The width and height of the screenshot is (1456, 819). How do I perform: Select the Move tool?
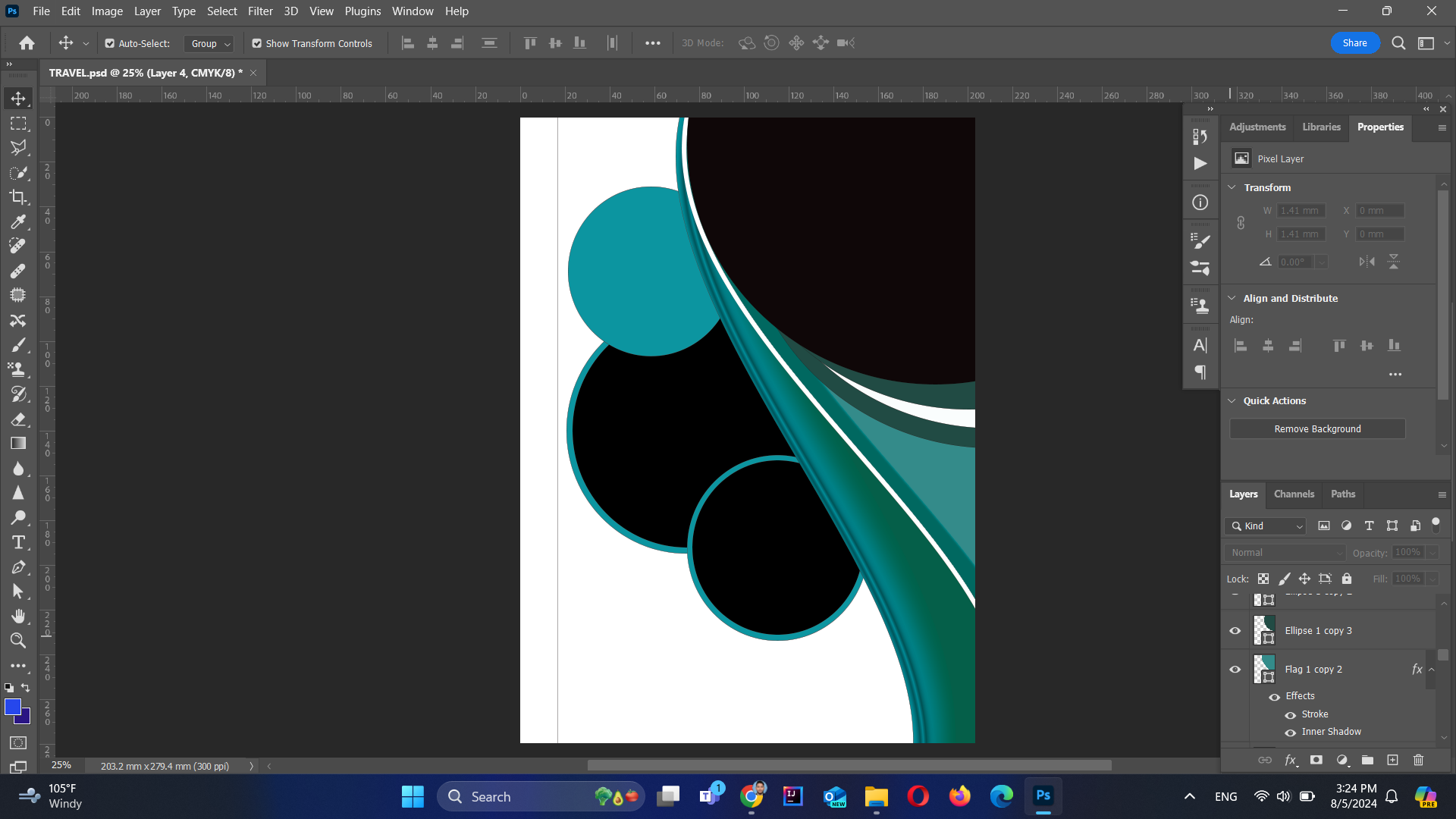(x=18, y=99)
